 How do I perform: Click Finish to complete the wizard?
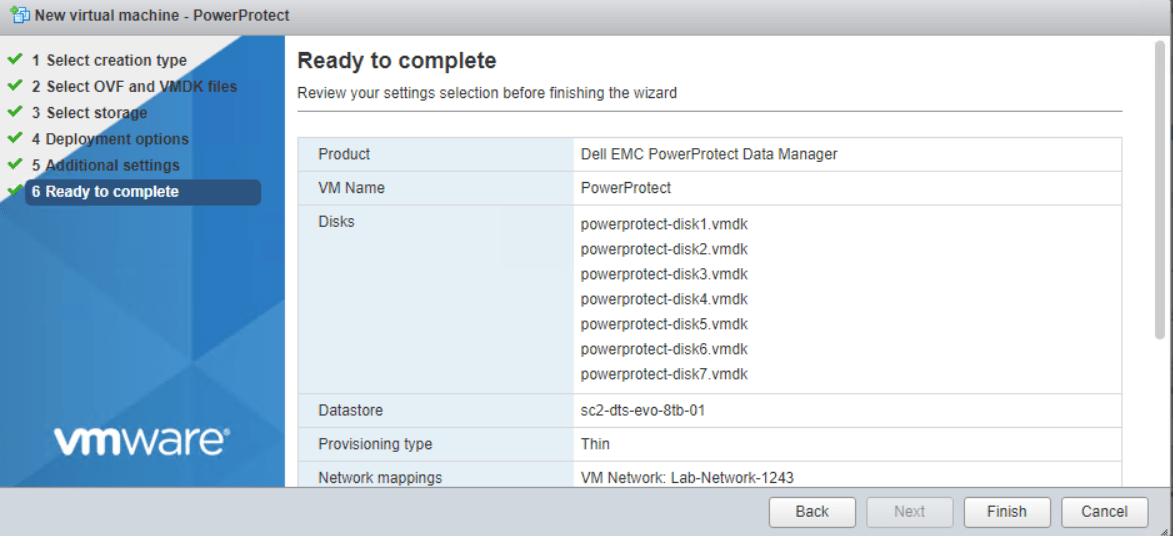(x=1006, y=511)
